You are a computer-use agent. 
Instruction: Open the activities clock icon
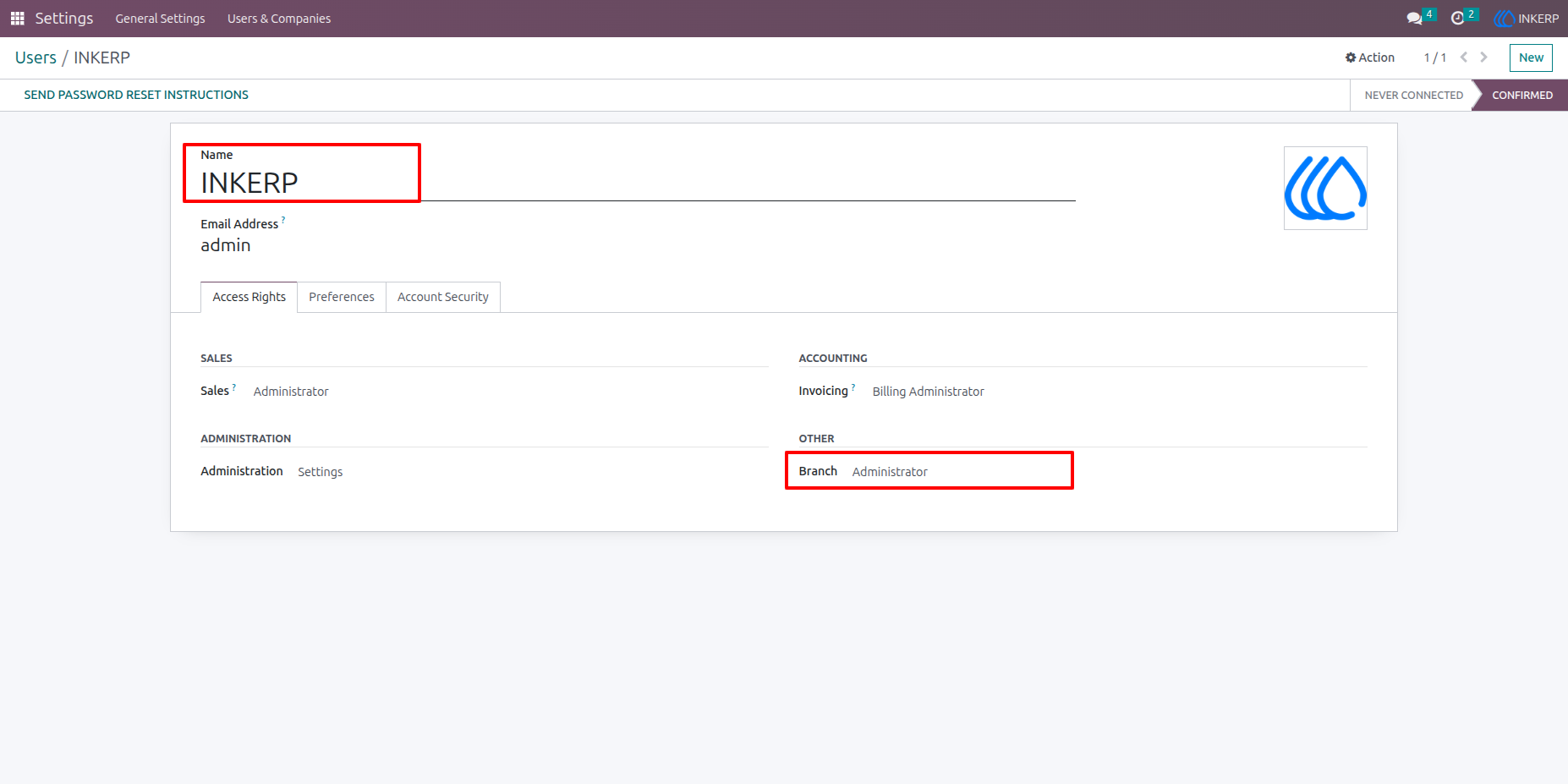1457,19
